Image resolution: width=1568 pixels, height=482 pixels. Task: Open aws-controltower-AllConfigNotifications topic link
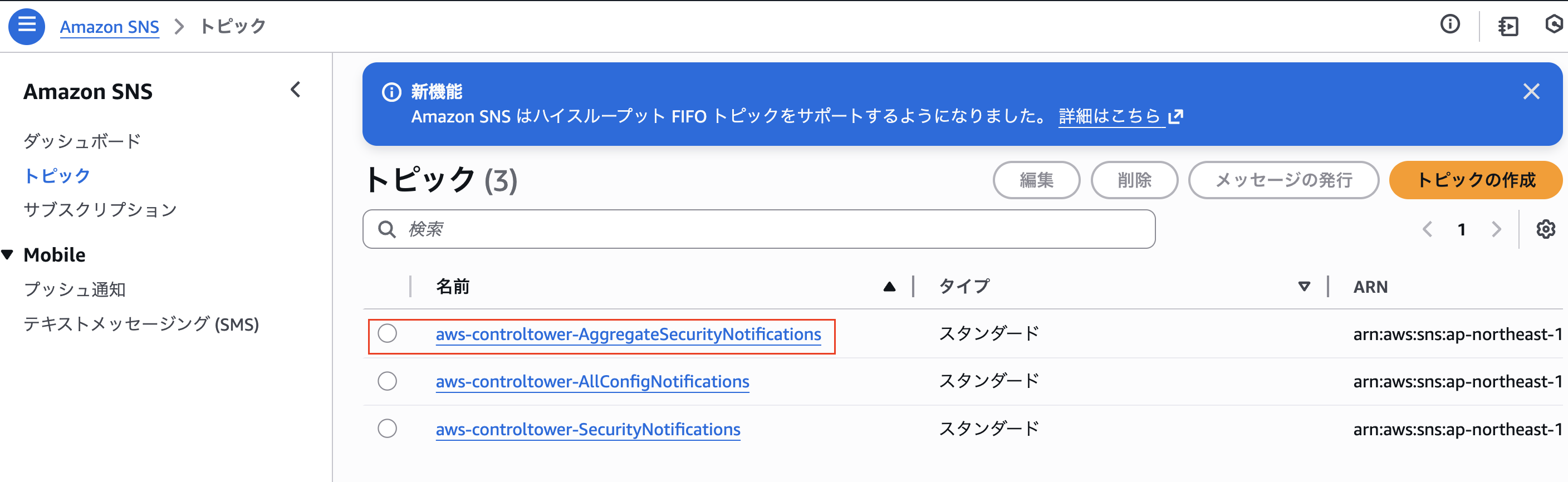[593, 382]
